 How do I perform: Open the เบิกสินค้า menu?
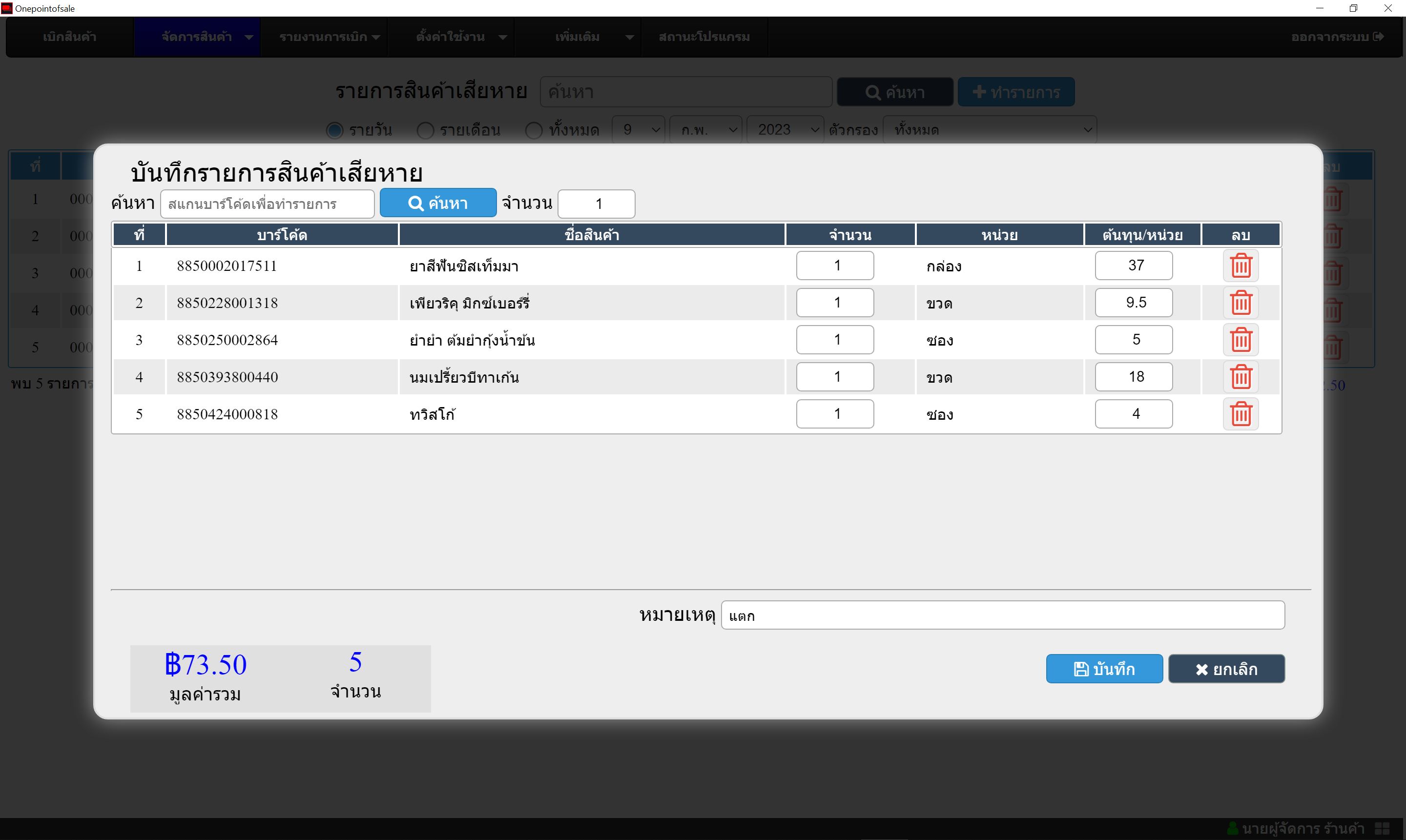70,37
